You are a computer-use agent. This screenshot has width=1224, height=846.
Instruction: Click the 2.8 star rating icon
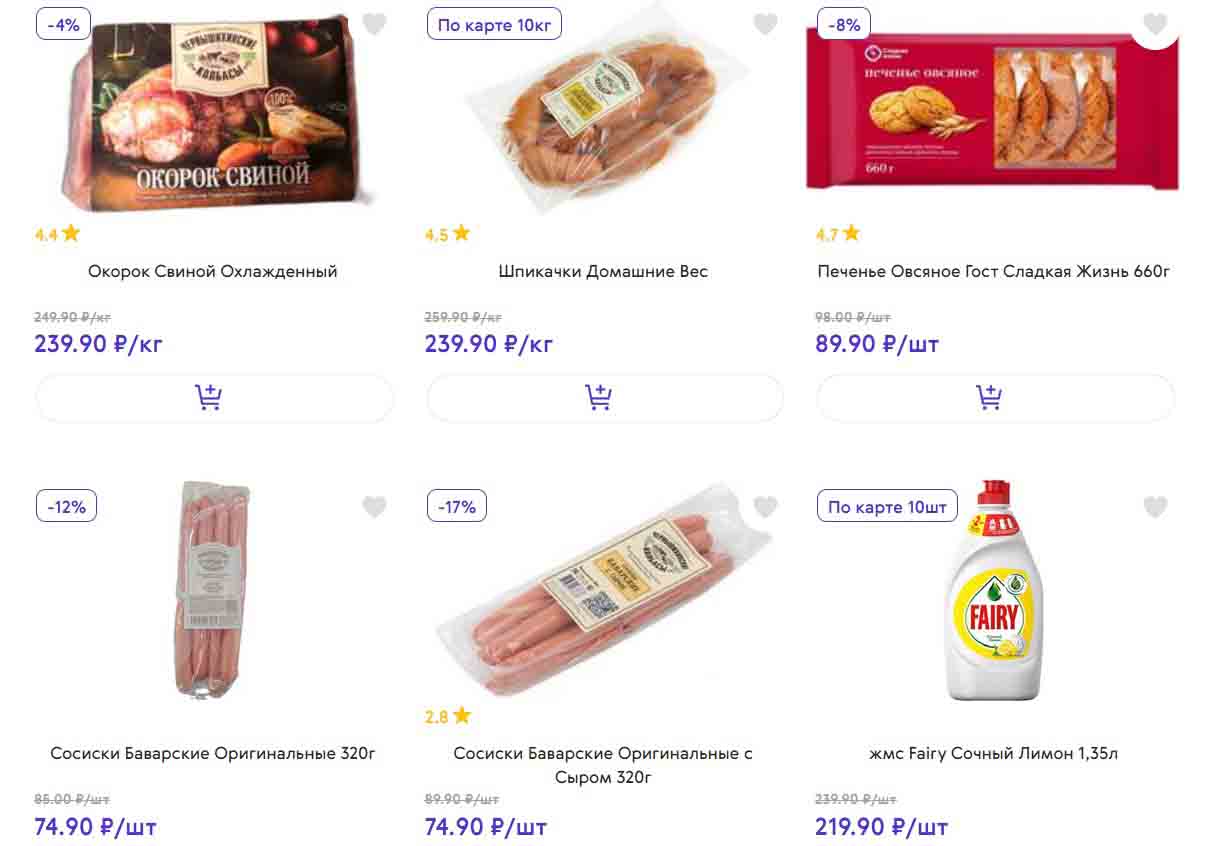pos(461,716)
